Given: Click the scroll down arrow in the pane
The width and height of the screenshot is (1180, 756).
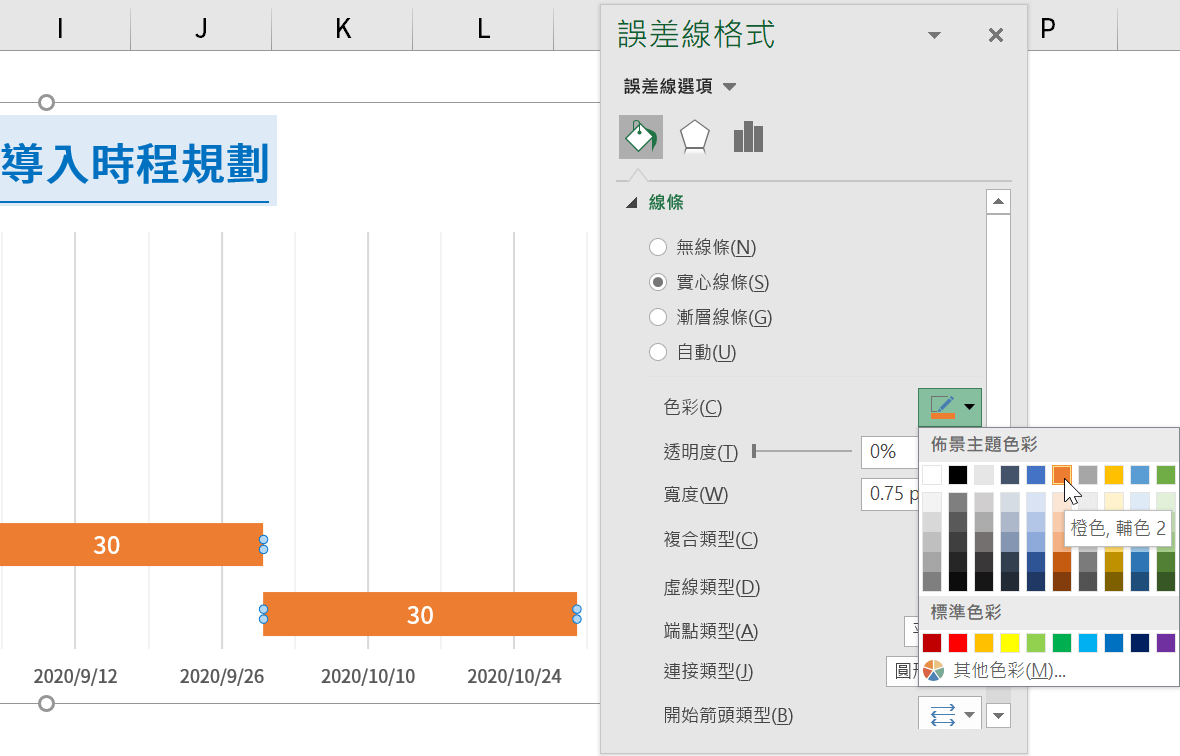Looking at the screenshot, I should pos(998,715).
